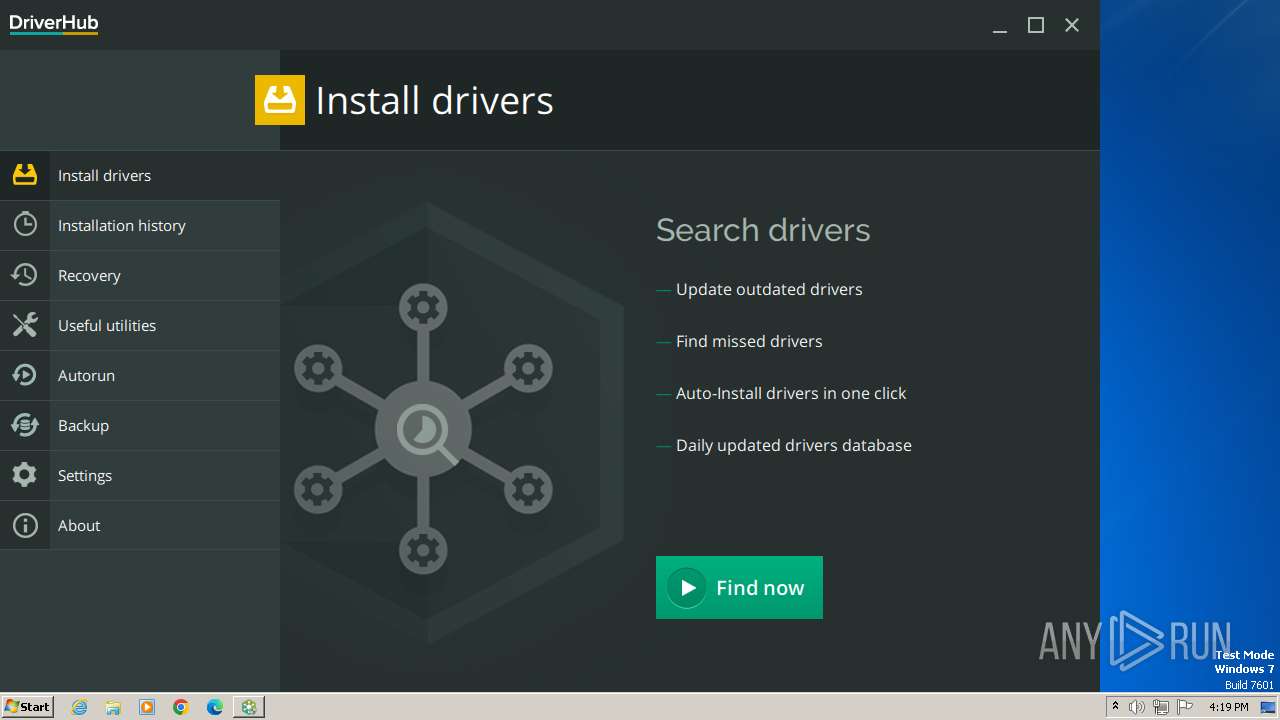
Task: Open media player taskbar icon
Action: pyautogui.click(x=147, y=707)
